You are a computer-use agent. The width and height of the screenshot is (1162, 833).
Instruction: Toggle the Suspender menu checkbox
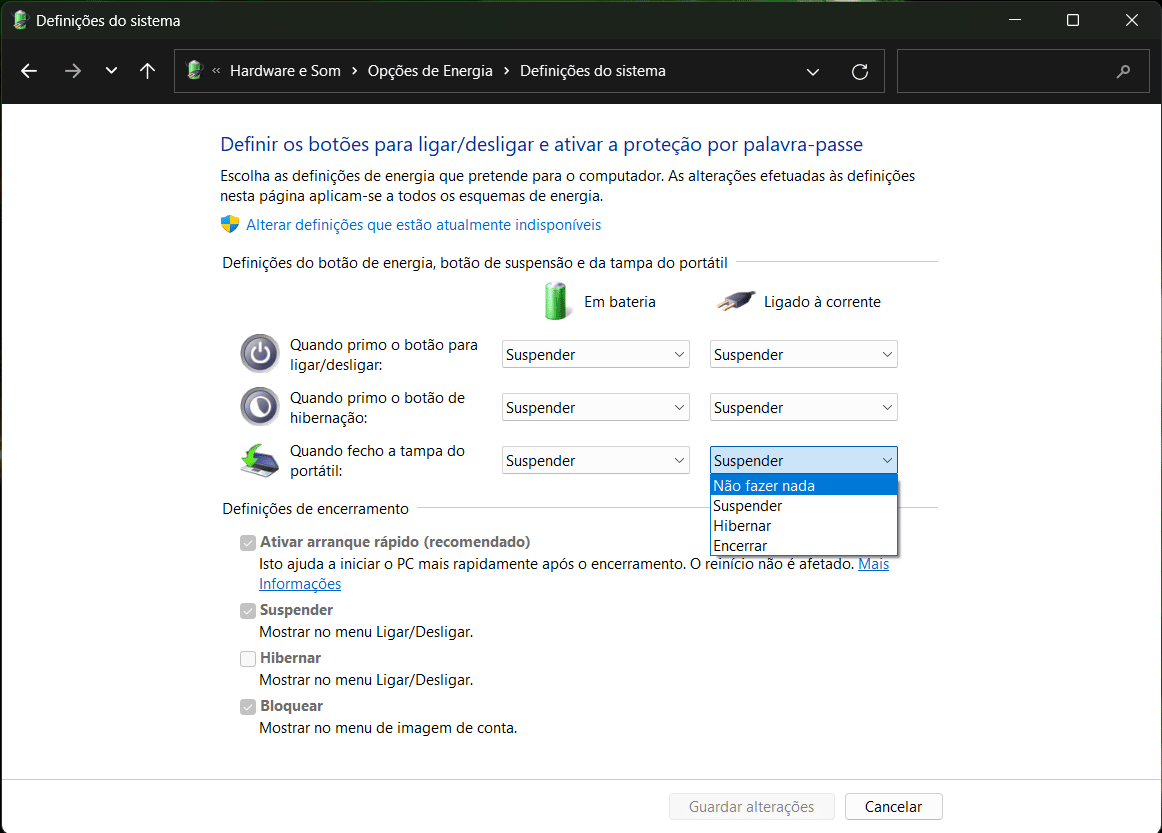coord(248,610)
